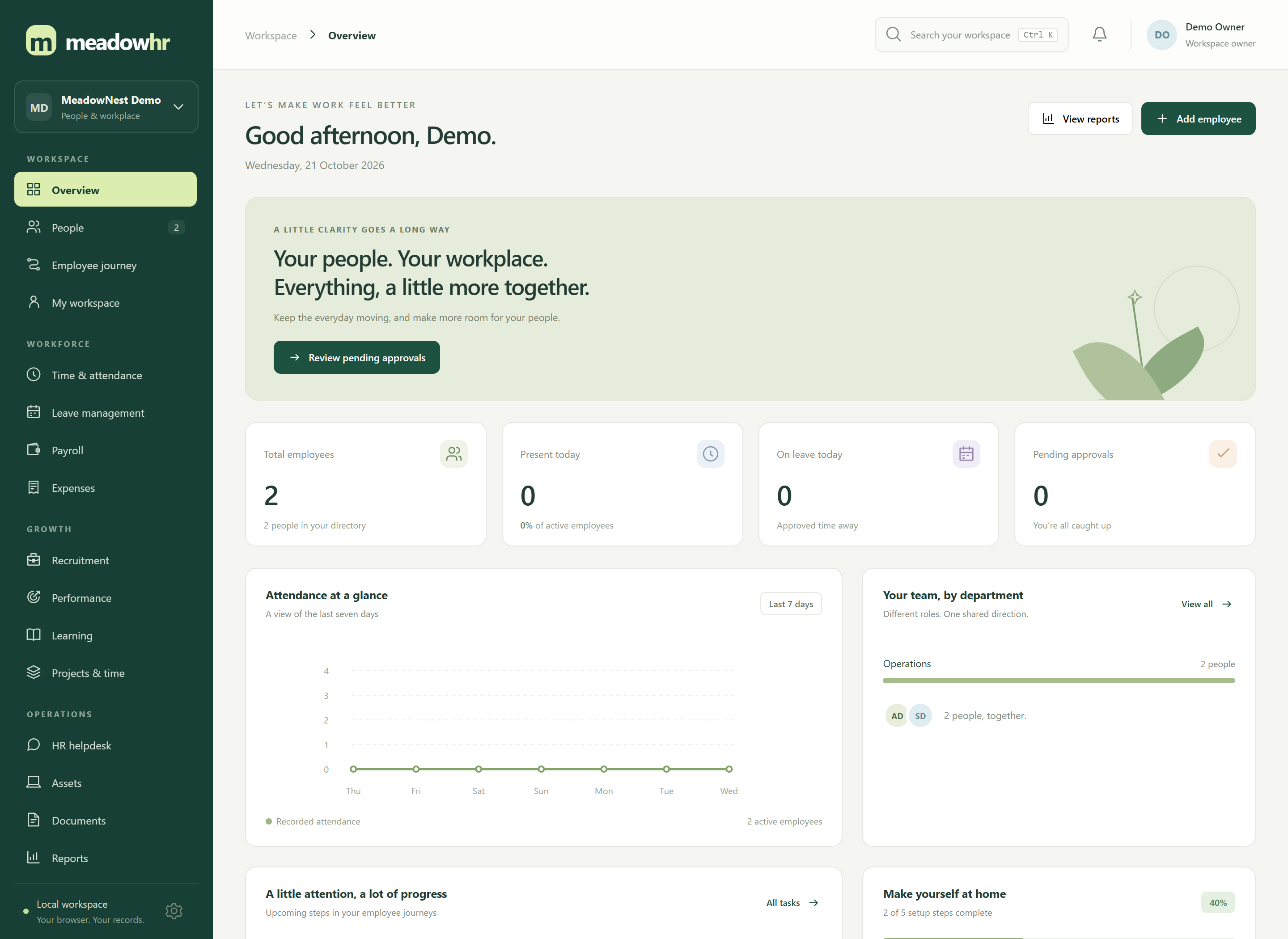Screen dimensions: 1288x939
Task: Click the Operations department progress bar
Action: pyautogui.click(x=1059, y=680)
